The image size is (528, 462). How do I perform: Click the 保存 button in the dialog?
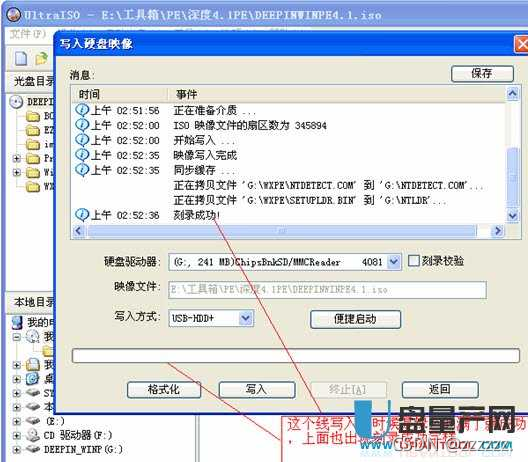pyautogui.click(x=482, y=73)
